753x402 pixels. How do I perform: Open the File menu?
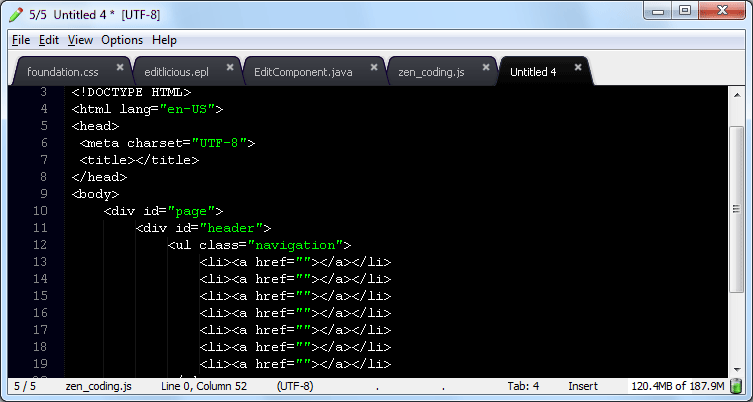click(21, 40)
